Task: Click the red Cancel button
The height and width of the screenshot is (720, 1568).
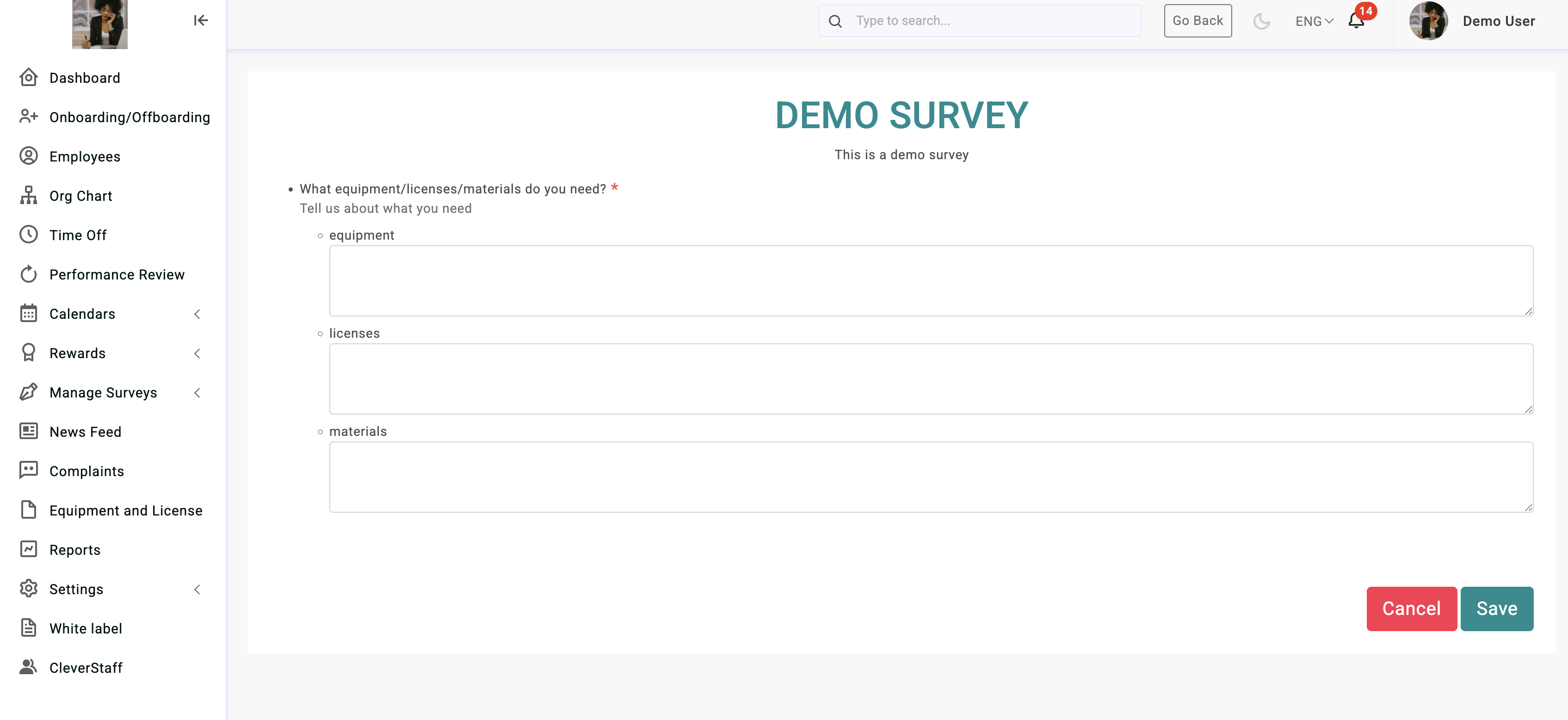Action: [x=1411, y=608]
